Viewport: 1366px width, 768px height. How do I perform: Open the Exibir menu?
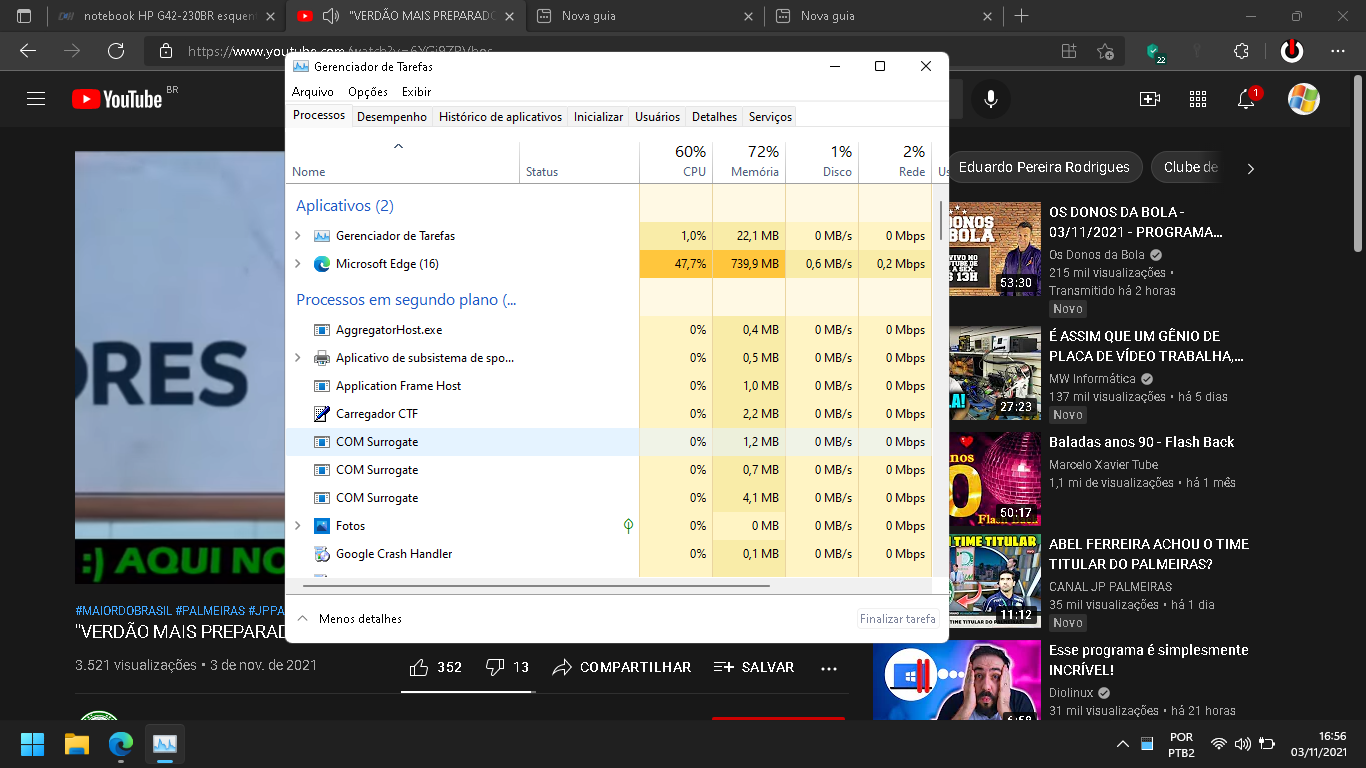416,91
